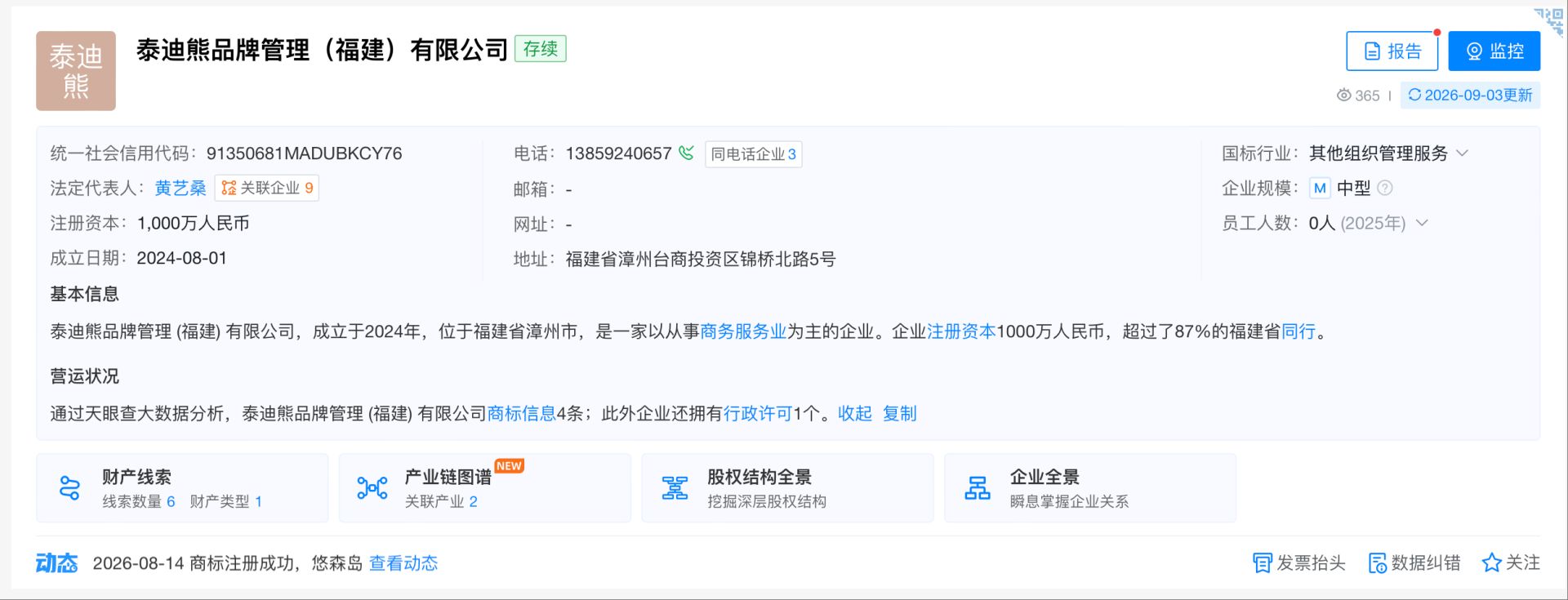This screenshot has height=600, width=1568.
Task: Click the help icon next to 中型
Action: point(1384,189)
